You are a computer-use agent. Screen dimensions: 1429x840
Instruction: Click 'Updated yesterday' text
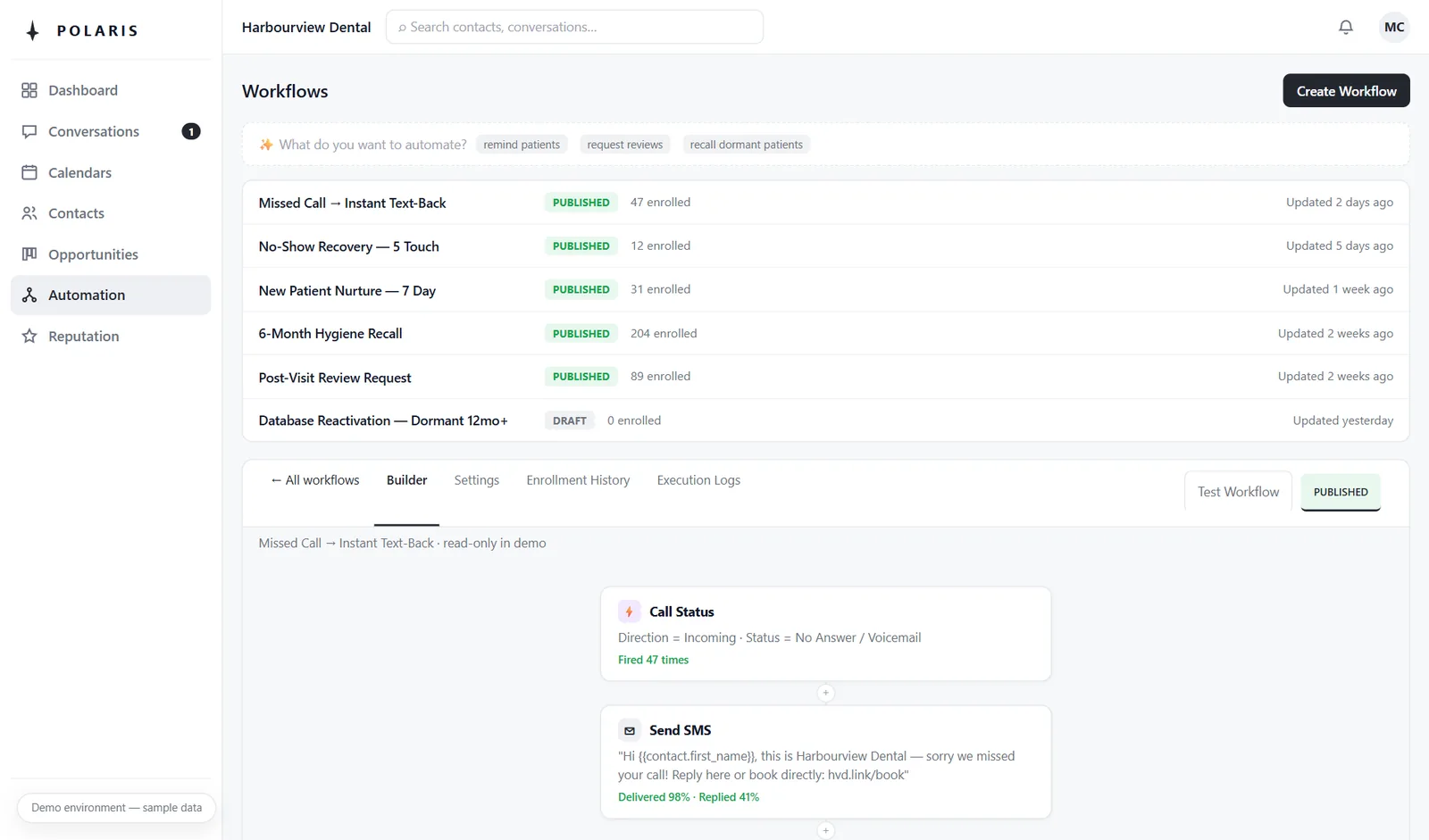pos(1342,420)
